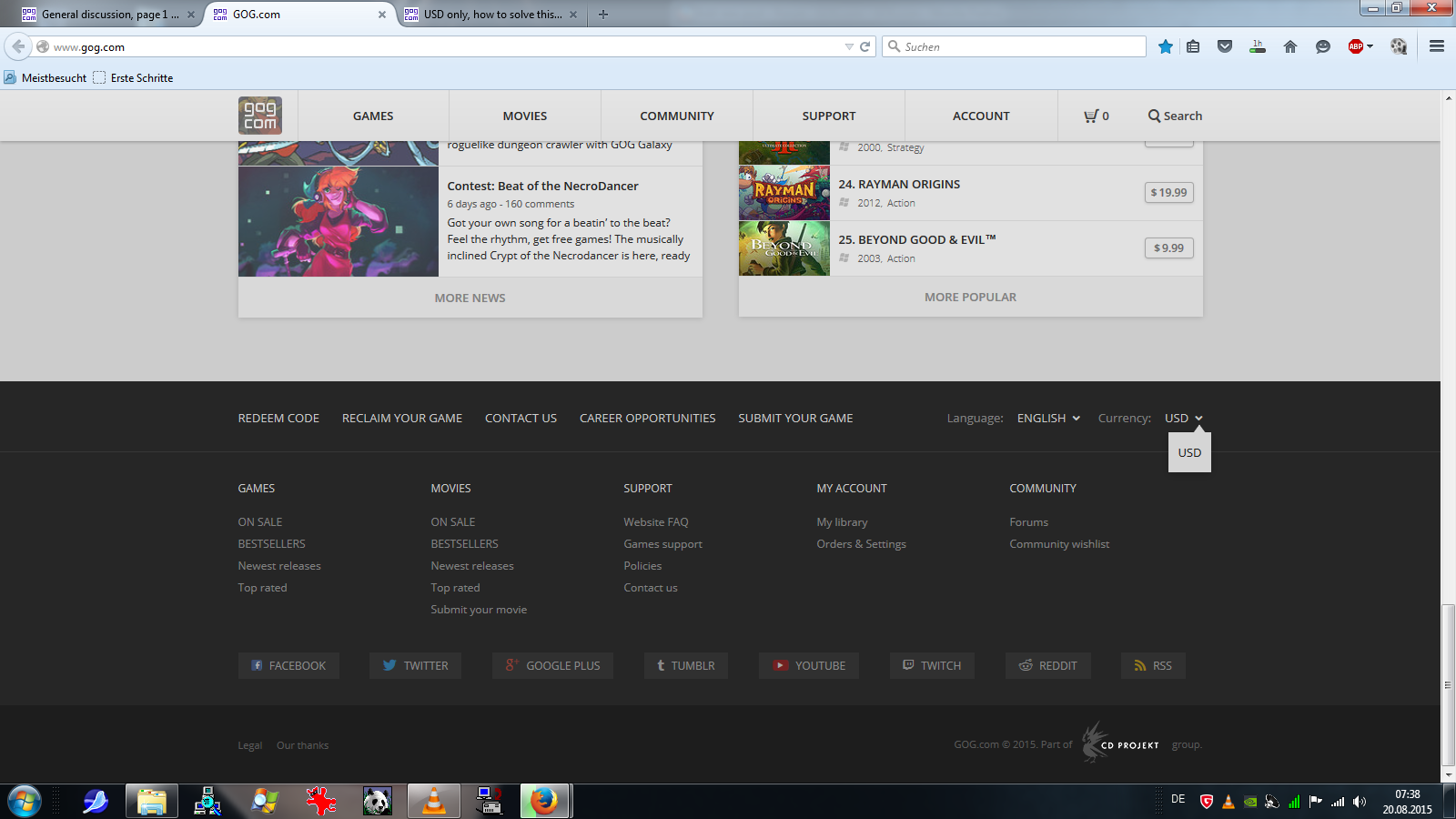Click the Windows Start button
1456x819 pixels.
pyautogui.click(x=25, y=802)
